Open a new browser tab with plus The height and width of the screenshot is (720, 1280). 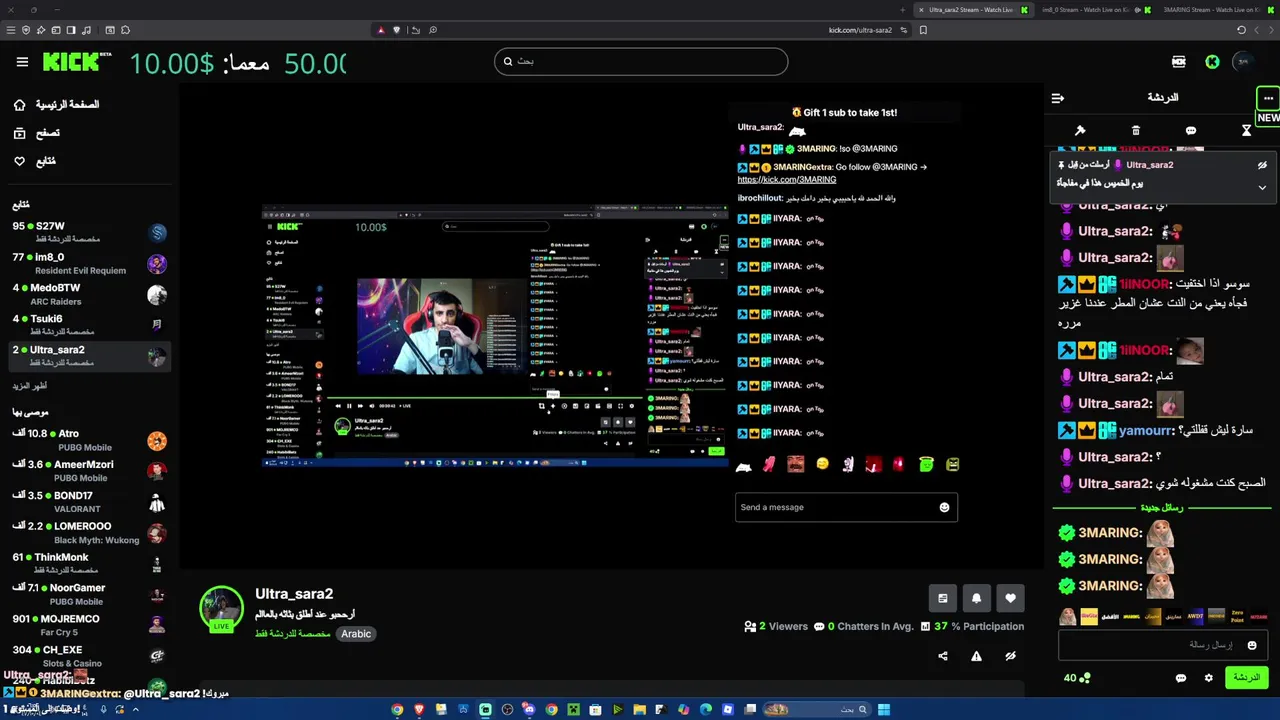pyautogui.click(x=903, y=10)
